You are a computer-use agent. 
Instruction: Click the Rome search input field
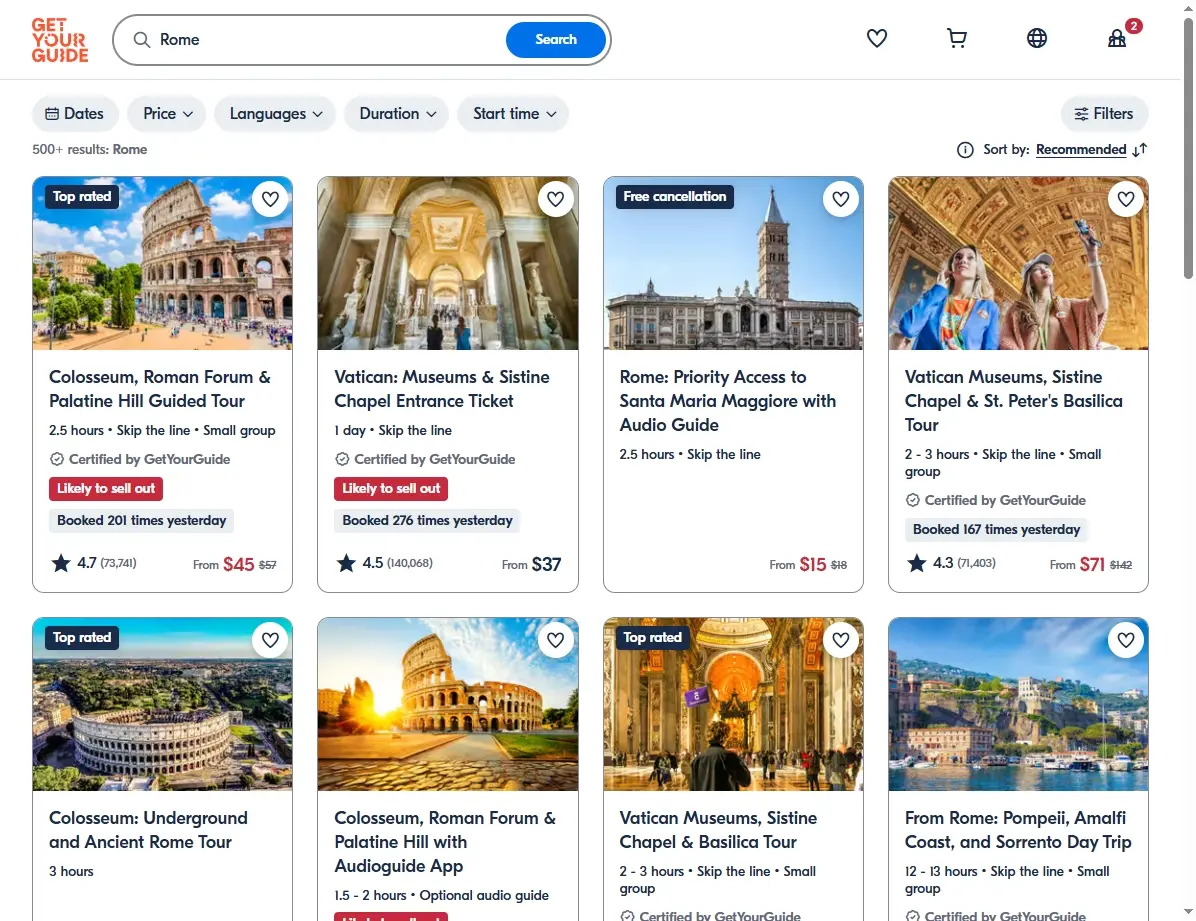tap(328, 40)
